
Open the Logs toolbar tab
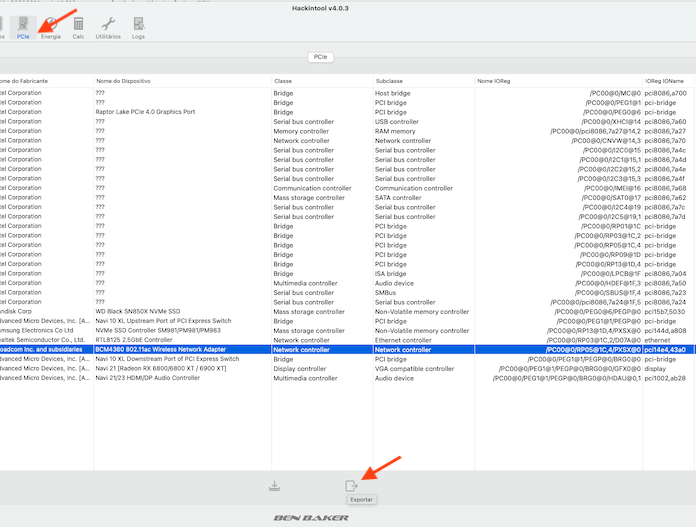click(x=138, y=28)
